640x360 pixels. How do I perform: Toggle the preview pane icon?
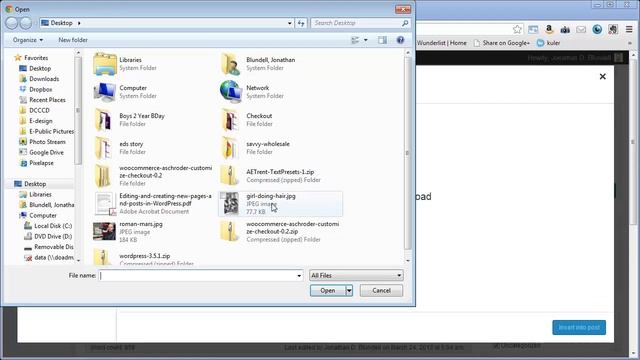(382, 40)
